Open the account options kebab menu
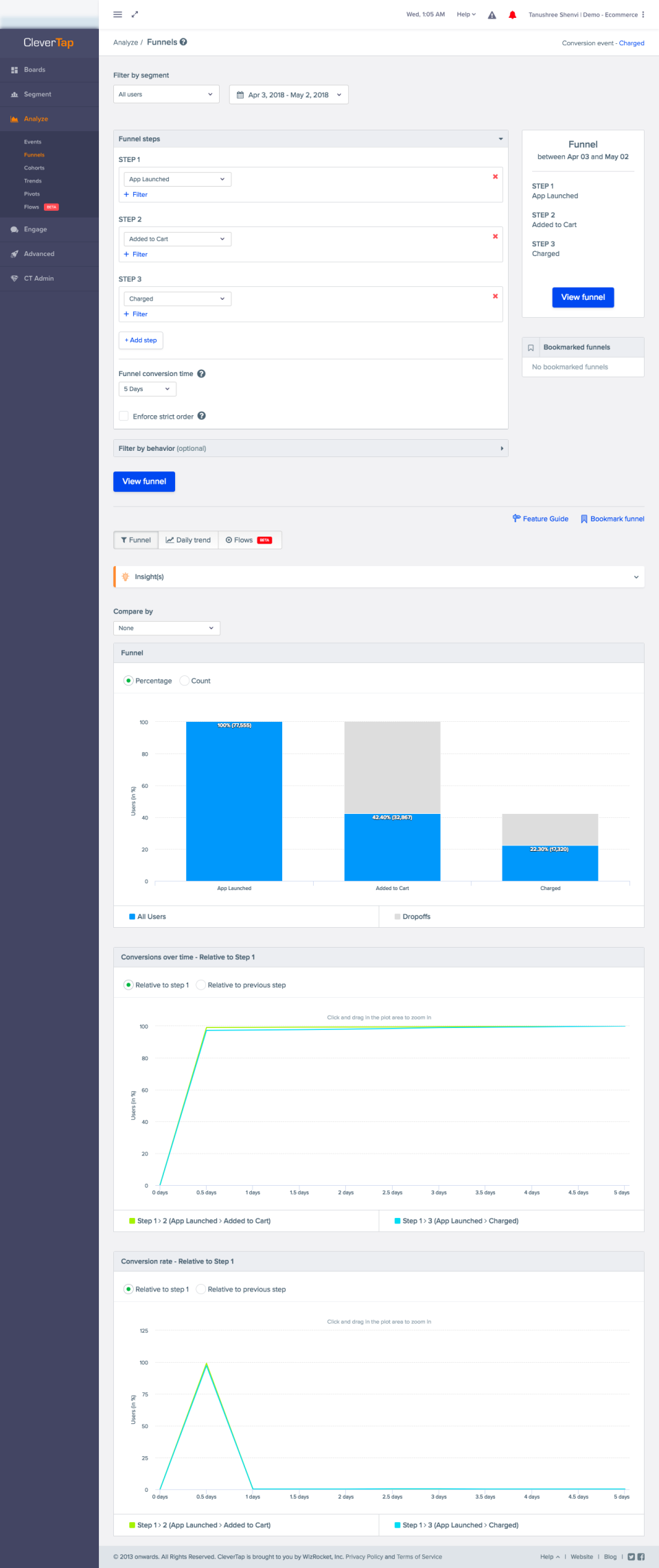 [x=643, y=14]
